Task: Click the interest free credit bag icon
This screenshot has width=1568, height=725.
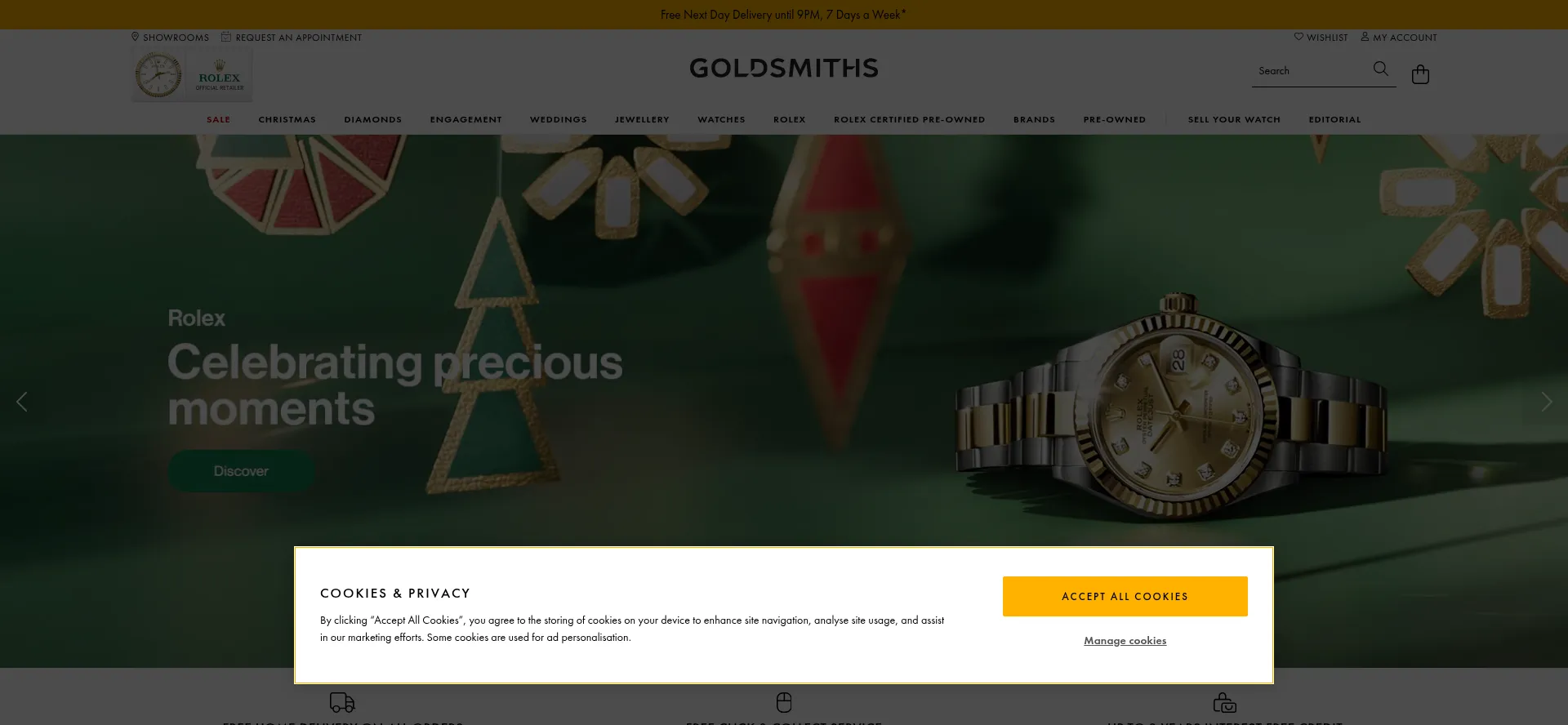Action: coord(1224,702)
